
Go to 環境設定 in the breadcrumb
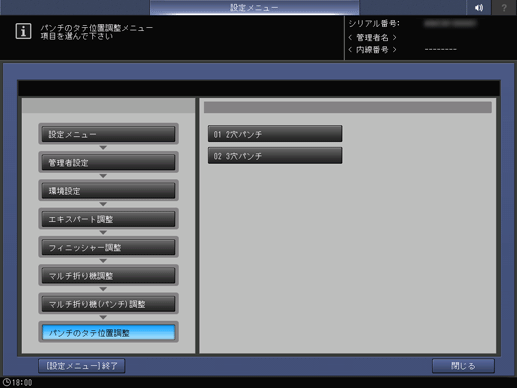click(x=108, y=191)
